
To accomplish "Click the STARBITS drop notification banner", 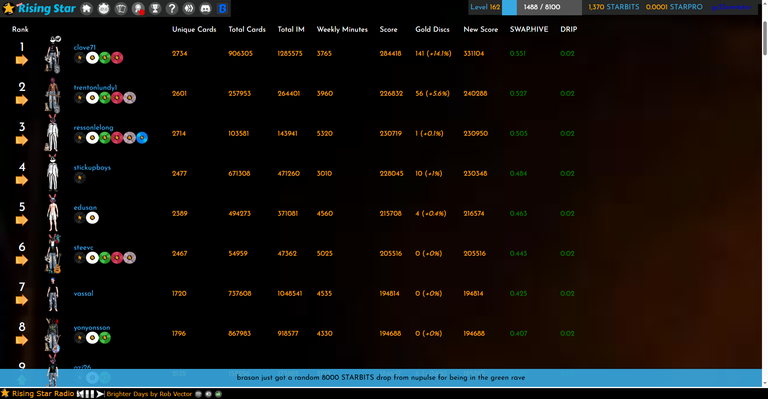I will 381,378.
